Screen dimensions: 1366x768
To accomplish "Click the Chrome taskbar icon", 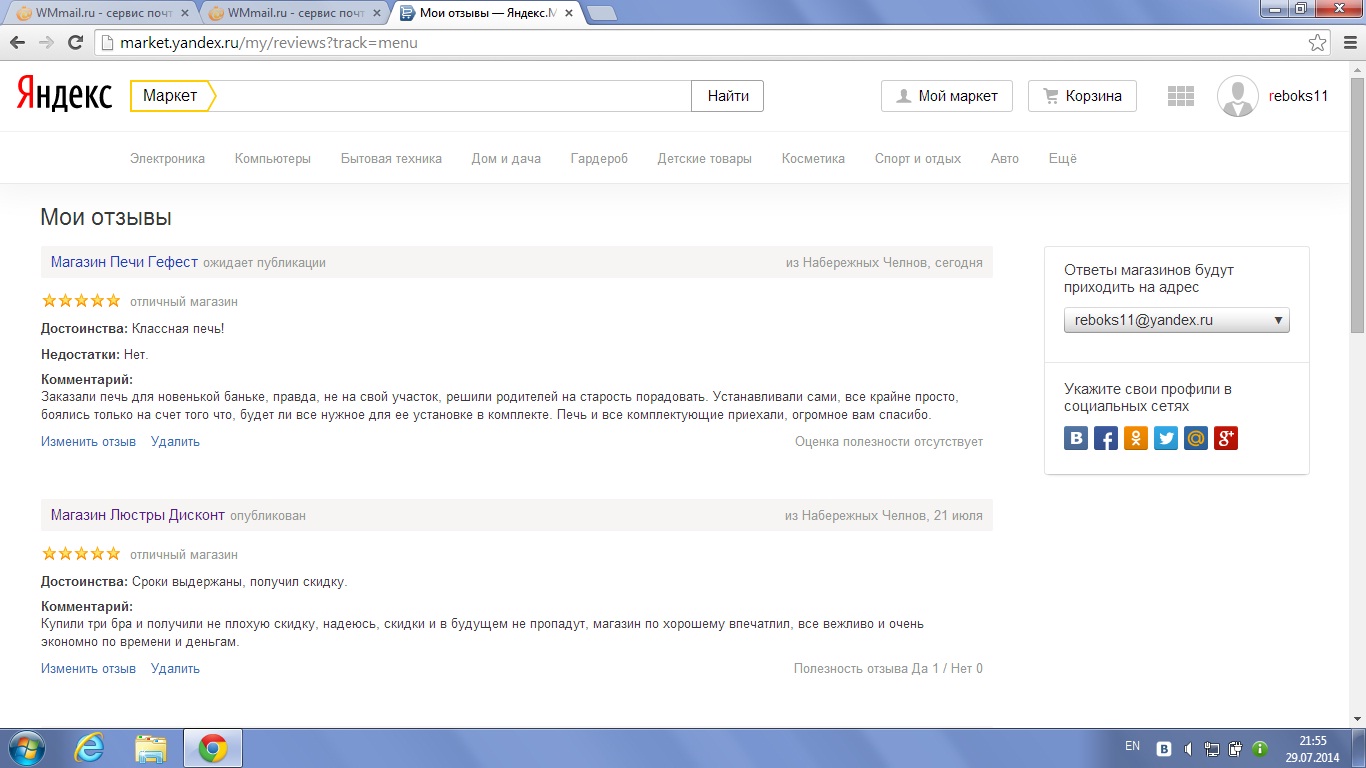I will click(x=212, y=748).
